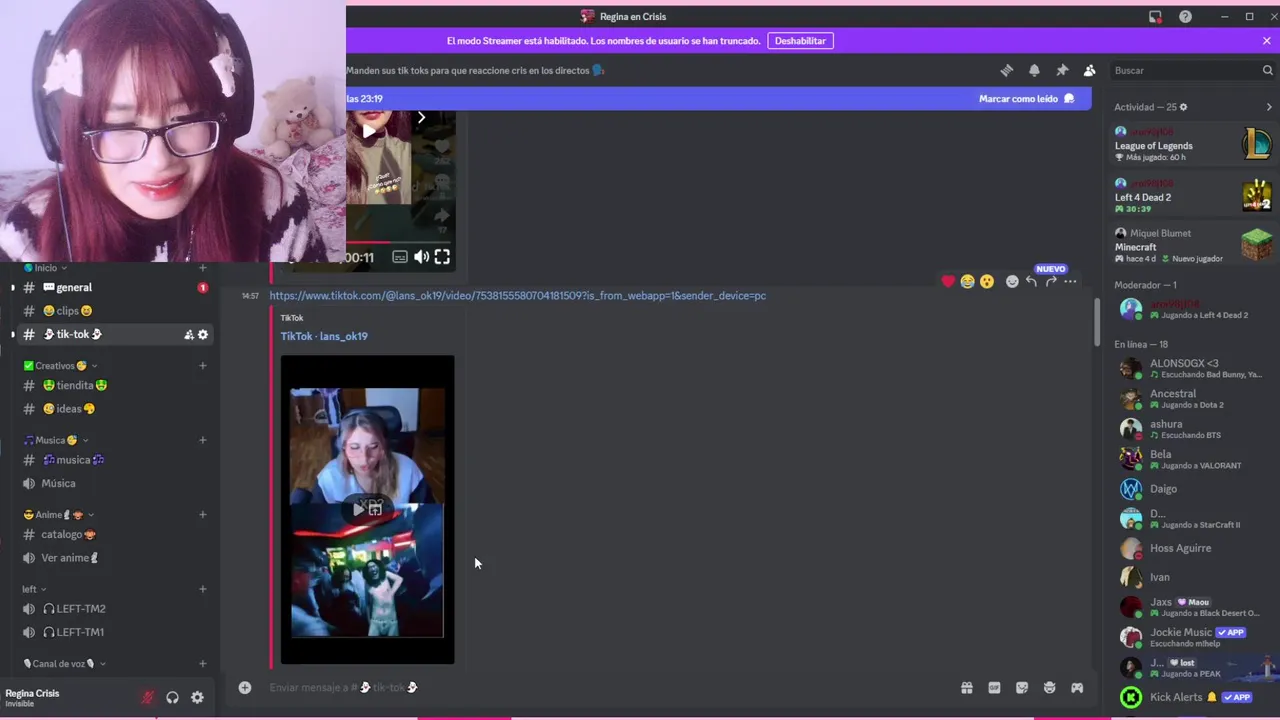1280x720 pixels.
Task: Open the TikTok video URL link
Action: [517, 296]
